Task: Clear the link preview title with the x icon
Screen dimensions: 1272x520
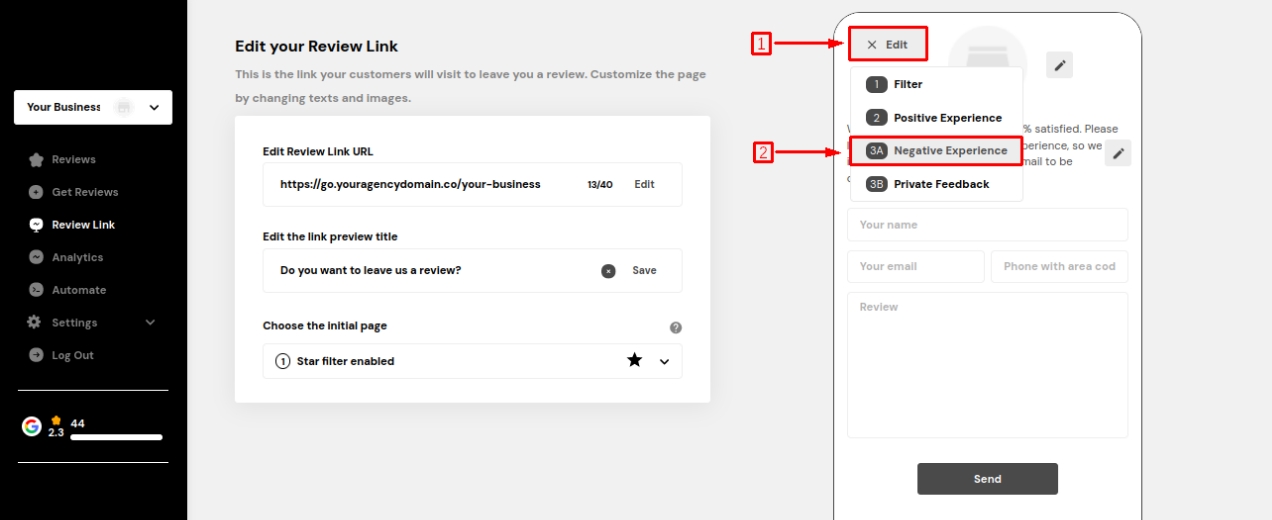Action: (608, 271)
